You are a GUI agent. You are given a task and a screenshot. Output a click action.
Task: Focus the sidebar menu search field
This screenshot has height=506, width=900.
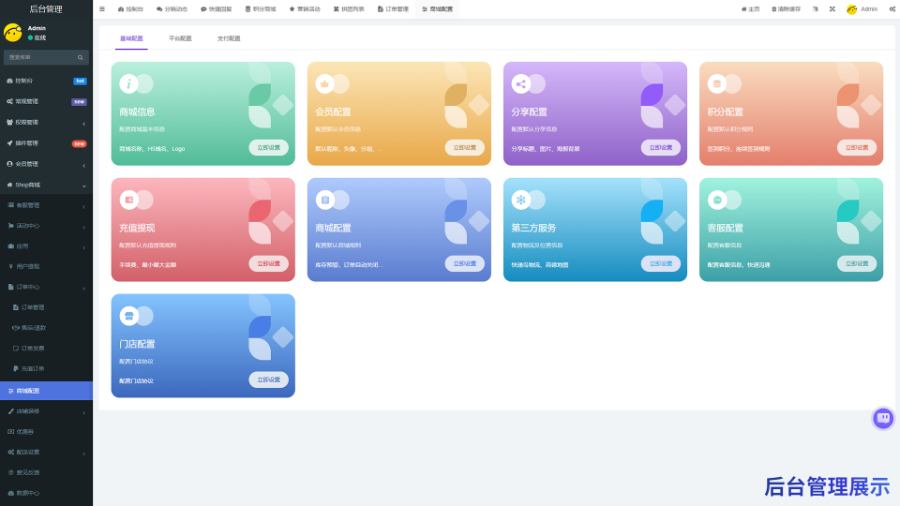[46, 57]
